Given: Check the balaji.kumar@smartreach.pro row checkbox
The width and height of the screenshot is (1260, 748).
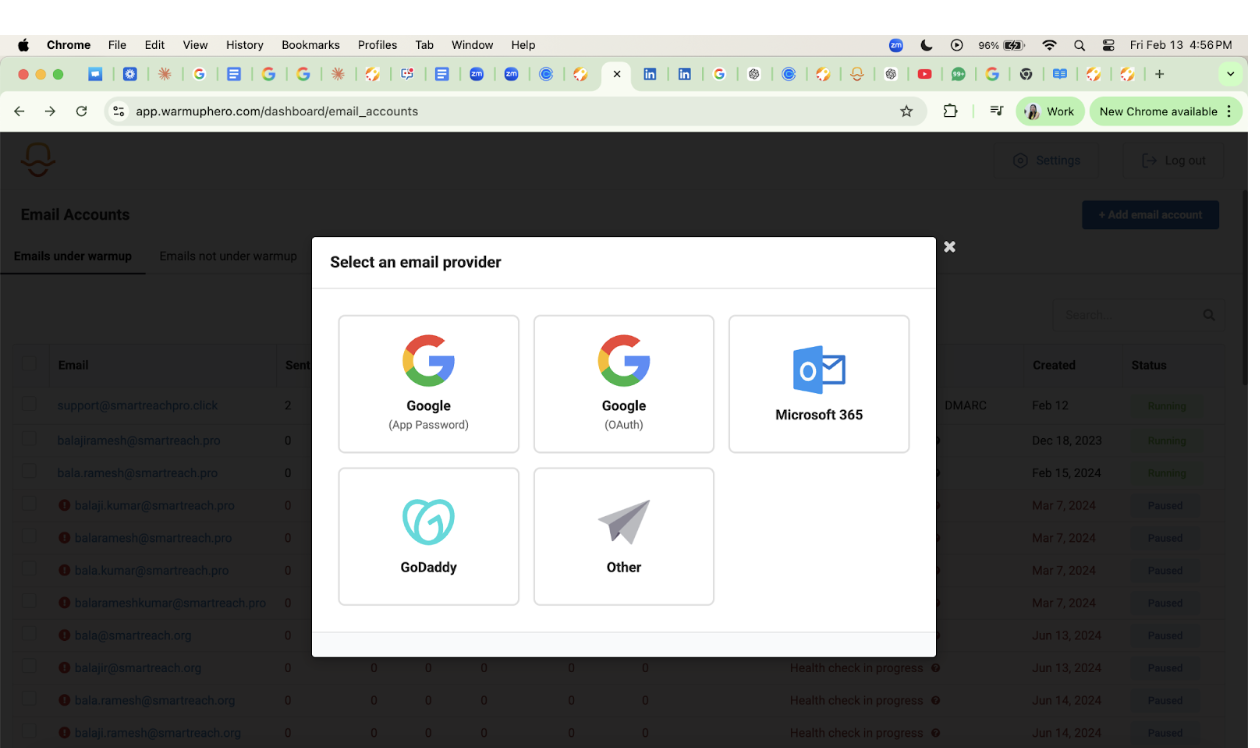Looking at the screenshot, I should pyautogui.click(x=29, y=504).
